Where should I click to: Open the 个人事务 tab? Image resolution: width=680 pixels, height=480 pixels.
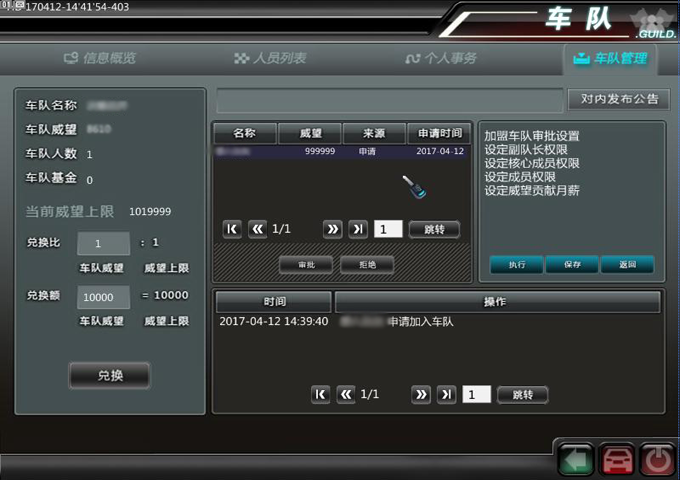pyautogui.click(x=441, y=58)
